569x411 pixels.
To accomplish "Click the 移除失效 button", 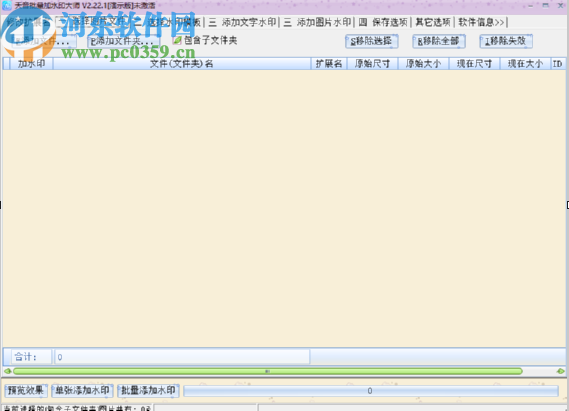I will click(x=506, y=41).
